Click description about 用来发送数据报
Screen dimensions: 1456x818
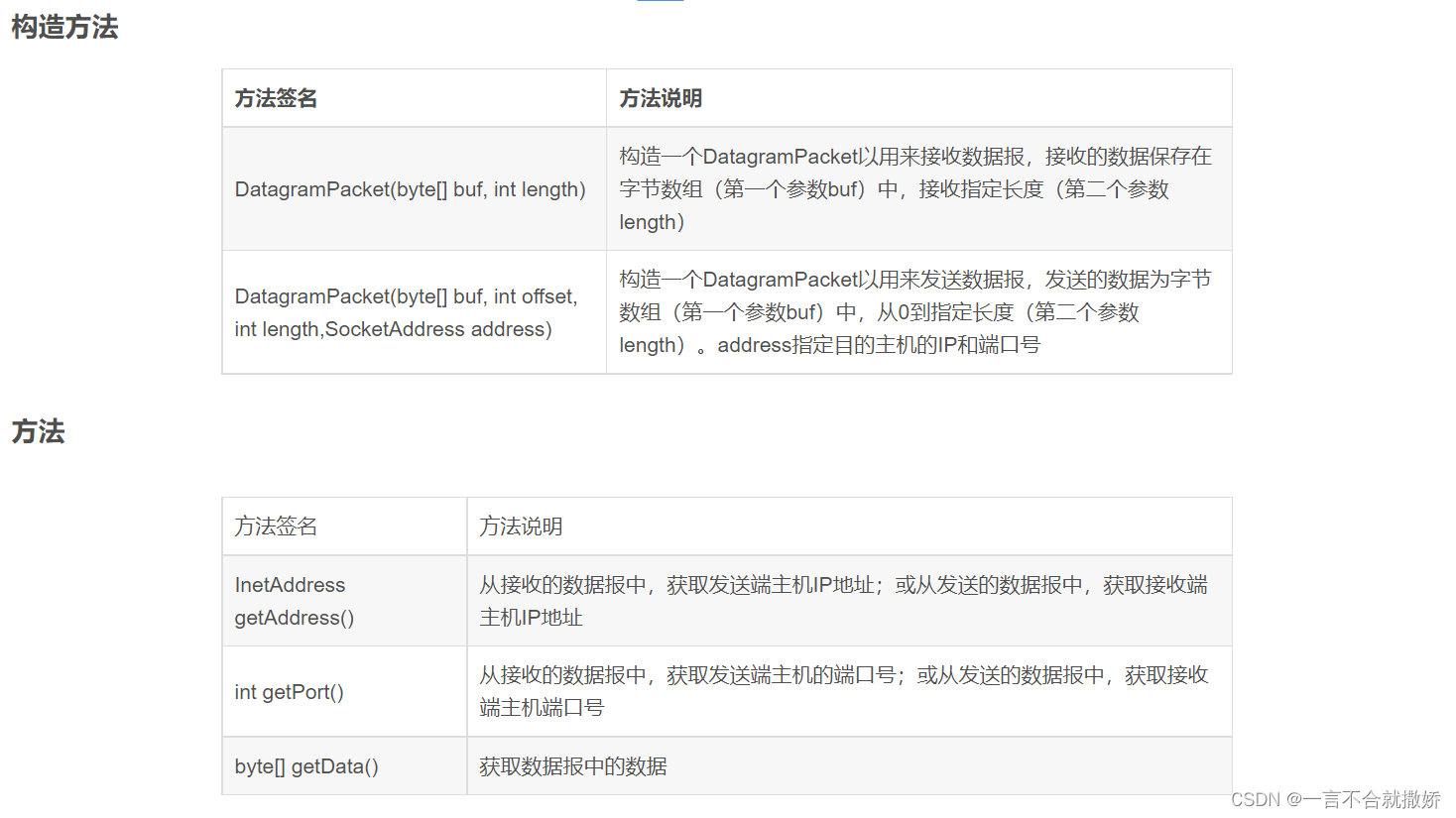(x=915, y=312)
